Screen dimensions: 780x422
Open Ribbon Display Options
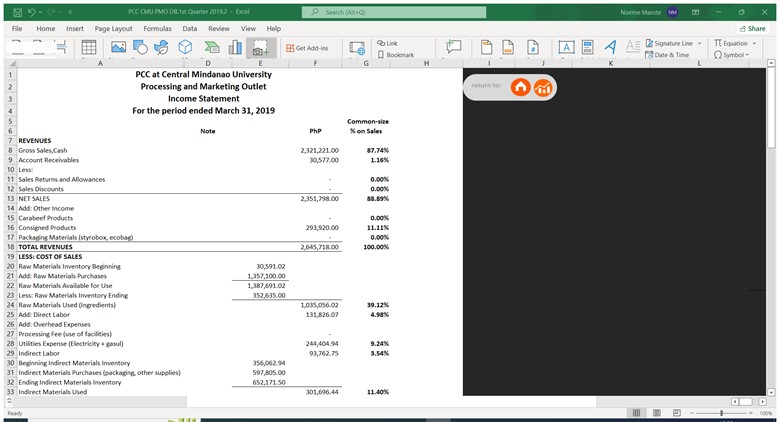tap(695, 12)
